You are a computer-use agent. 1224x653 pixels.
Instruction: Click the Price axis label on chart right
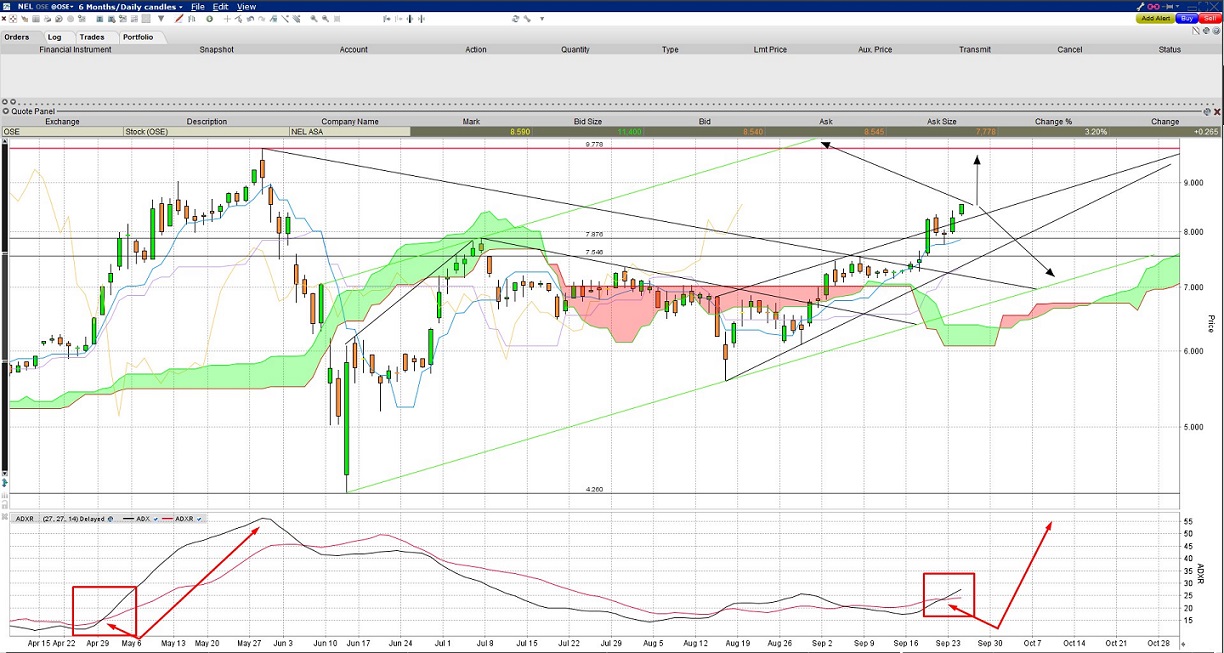[x=1211, y=323]
